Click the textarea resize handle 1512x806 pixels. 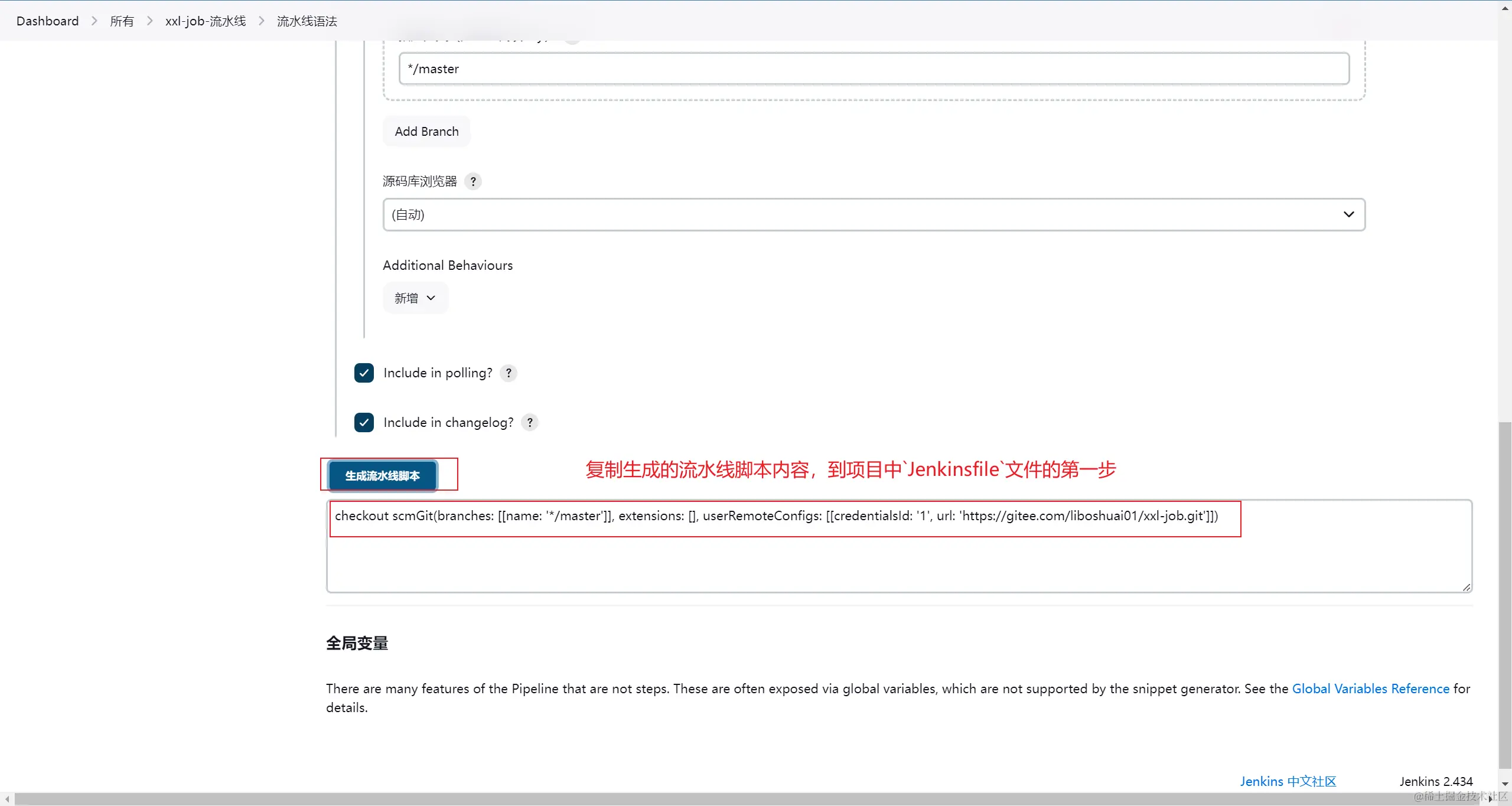(x=1467, y=587)
